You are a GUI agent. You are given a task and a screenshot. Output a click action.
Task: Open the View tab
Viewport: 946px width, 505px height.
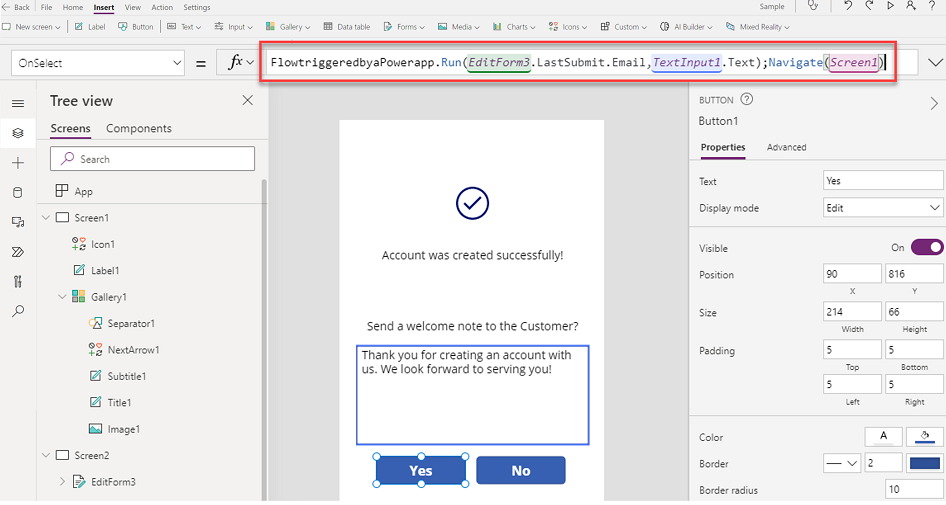(133, 7)
